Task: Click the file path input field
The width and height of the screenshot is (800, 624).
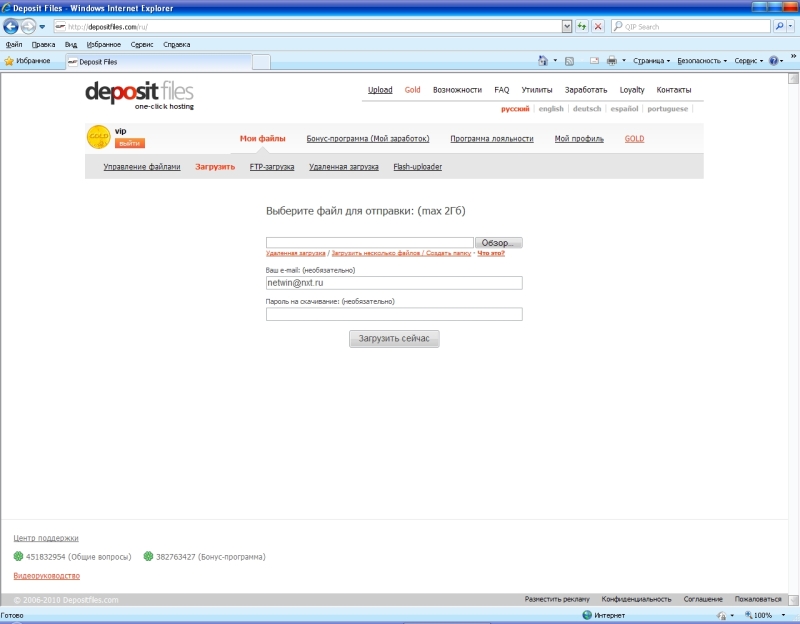Action: pos(370,242)
